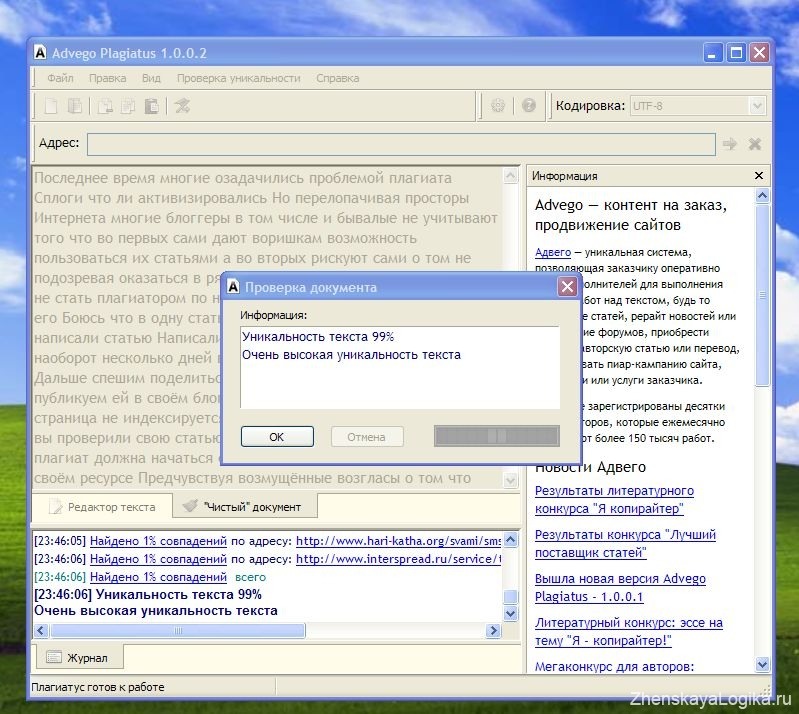799x714 pixels.
Task: Open the Вид menu
Action: (151, 78)
